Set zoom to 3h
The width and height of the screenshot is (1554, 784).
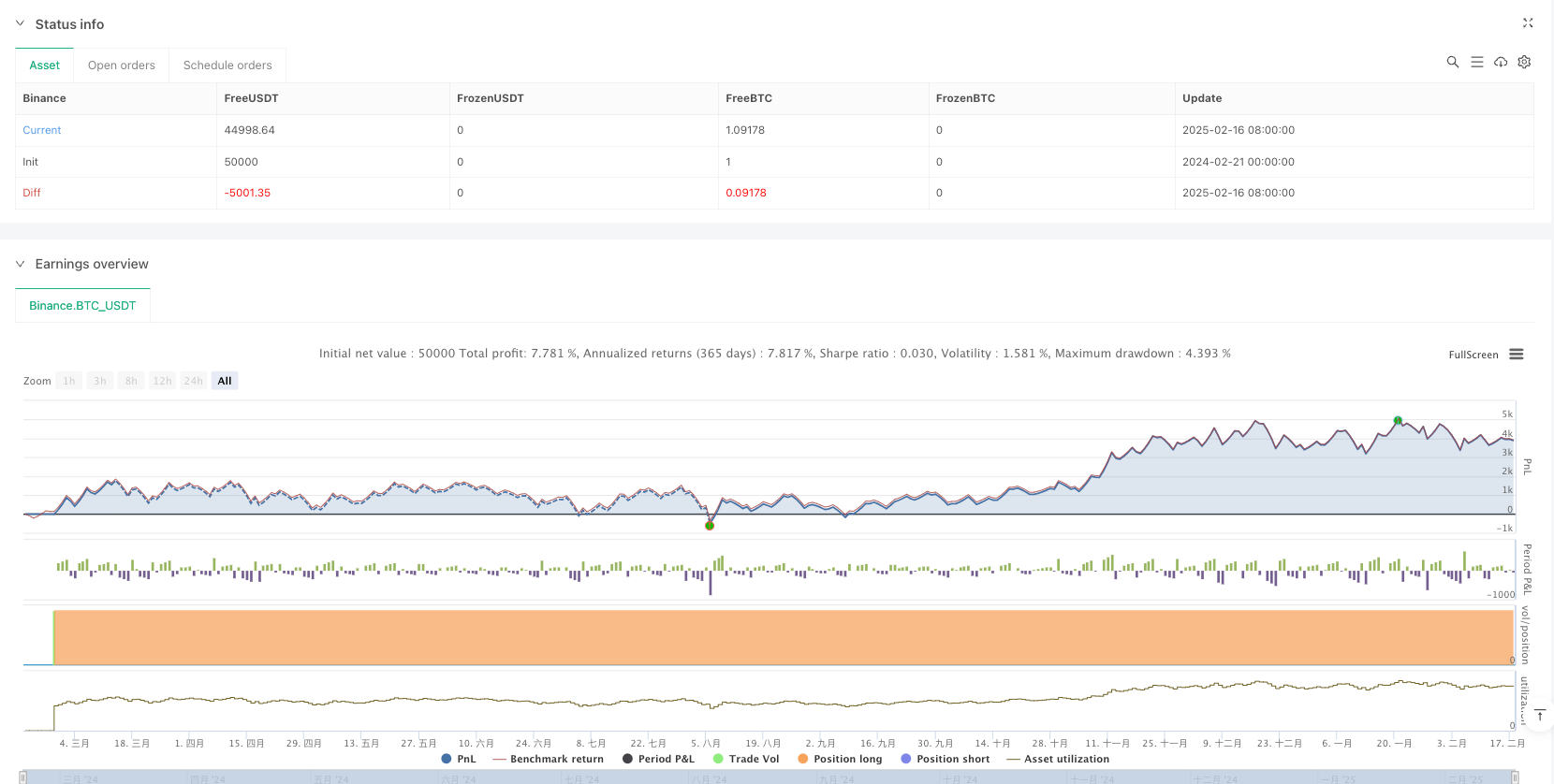pyautogui.click(x=100, y=381)
